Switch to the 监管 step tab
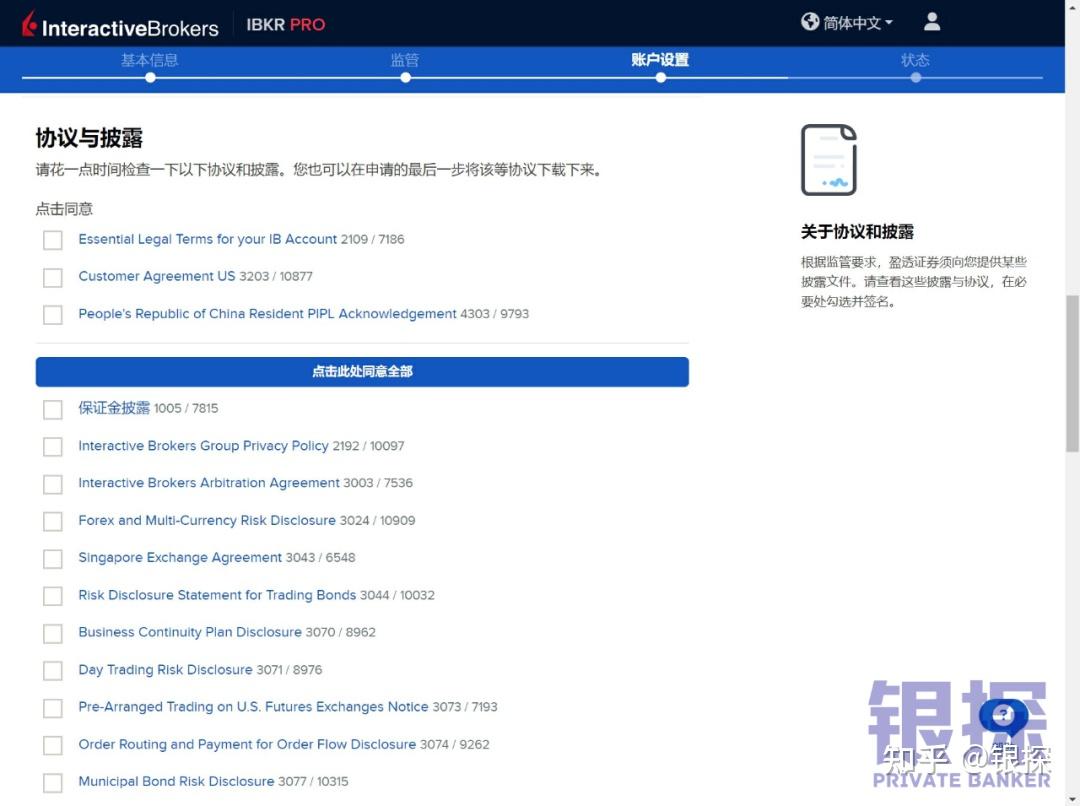The height and width of the screenshot is (806, 1080). 405,60
